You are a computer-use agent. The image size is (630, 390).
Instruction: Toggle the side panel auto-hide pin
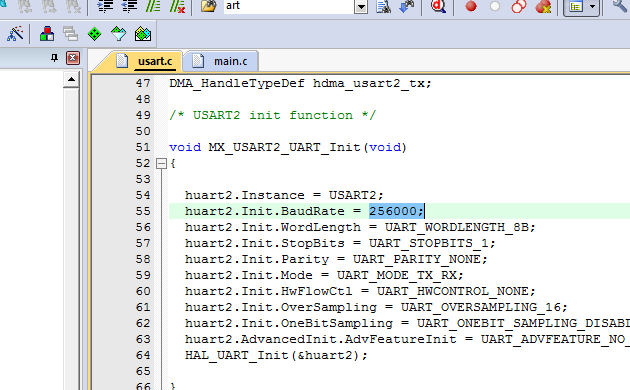coord(54,58)
